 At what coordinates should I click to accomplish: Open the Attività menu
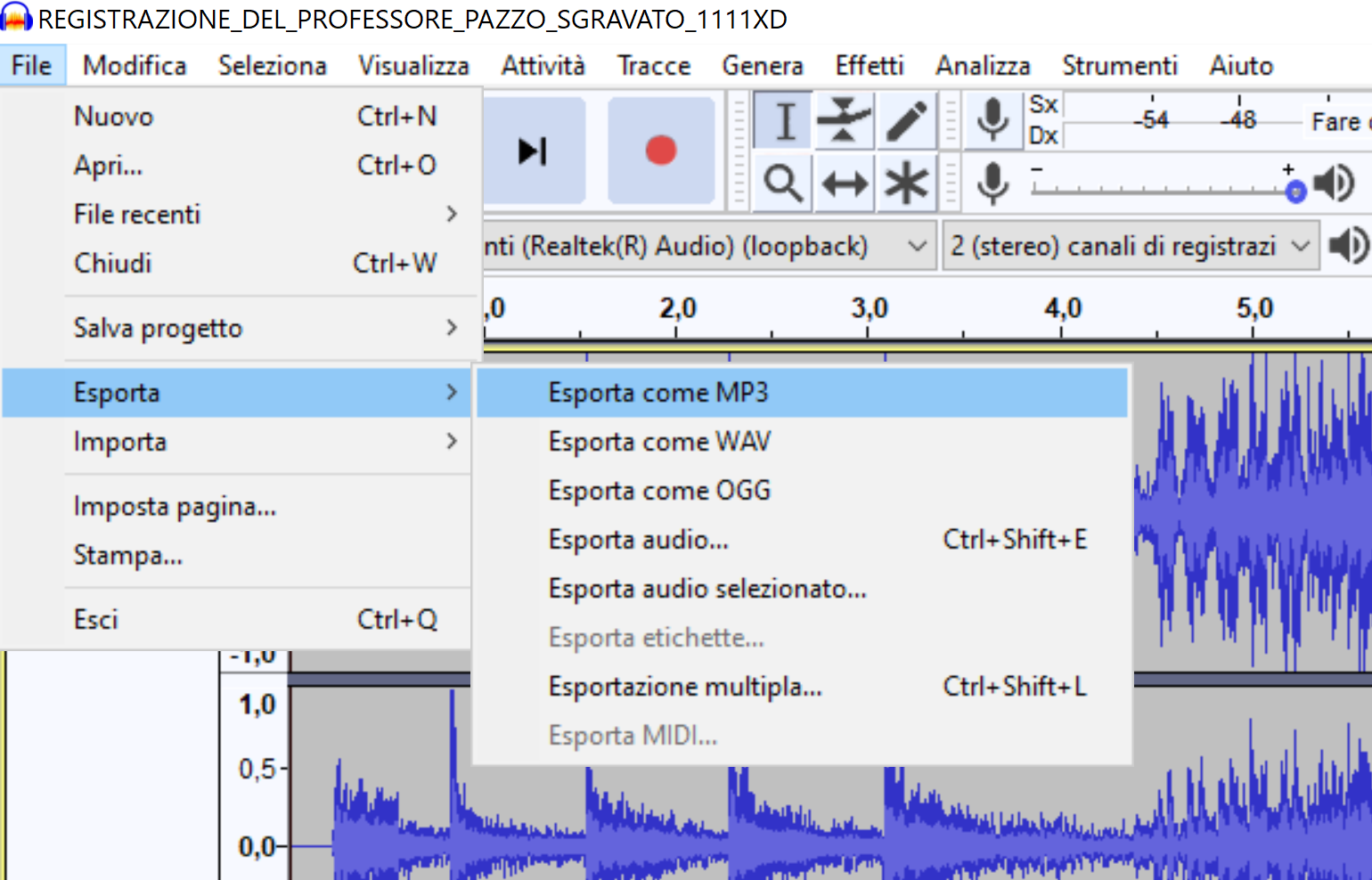click(x=543, y=65)
